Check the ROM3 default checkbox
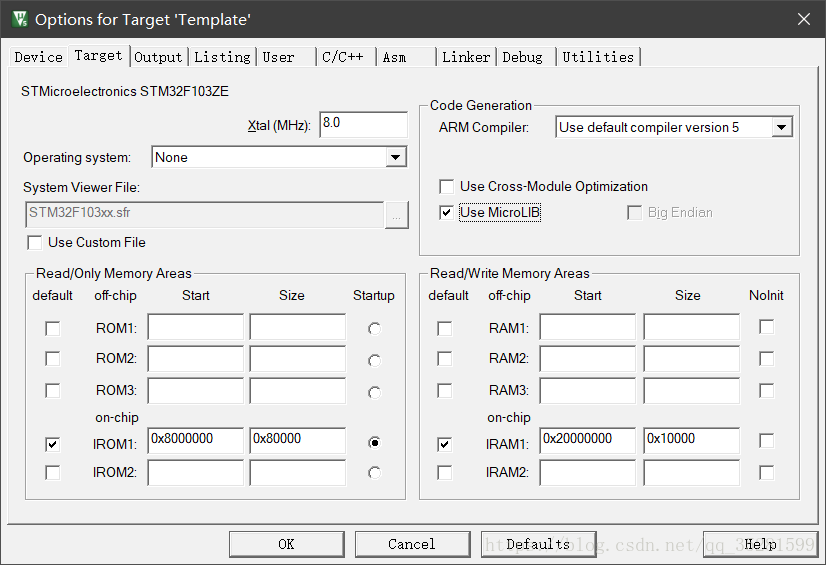826x565 pixels. (53, 391)
